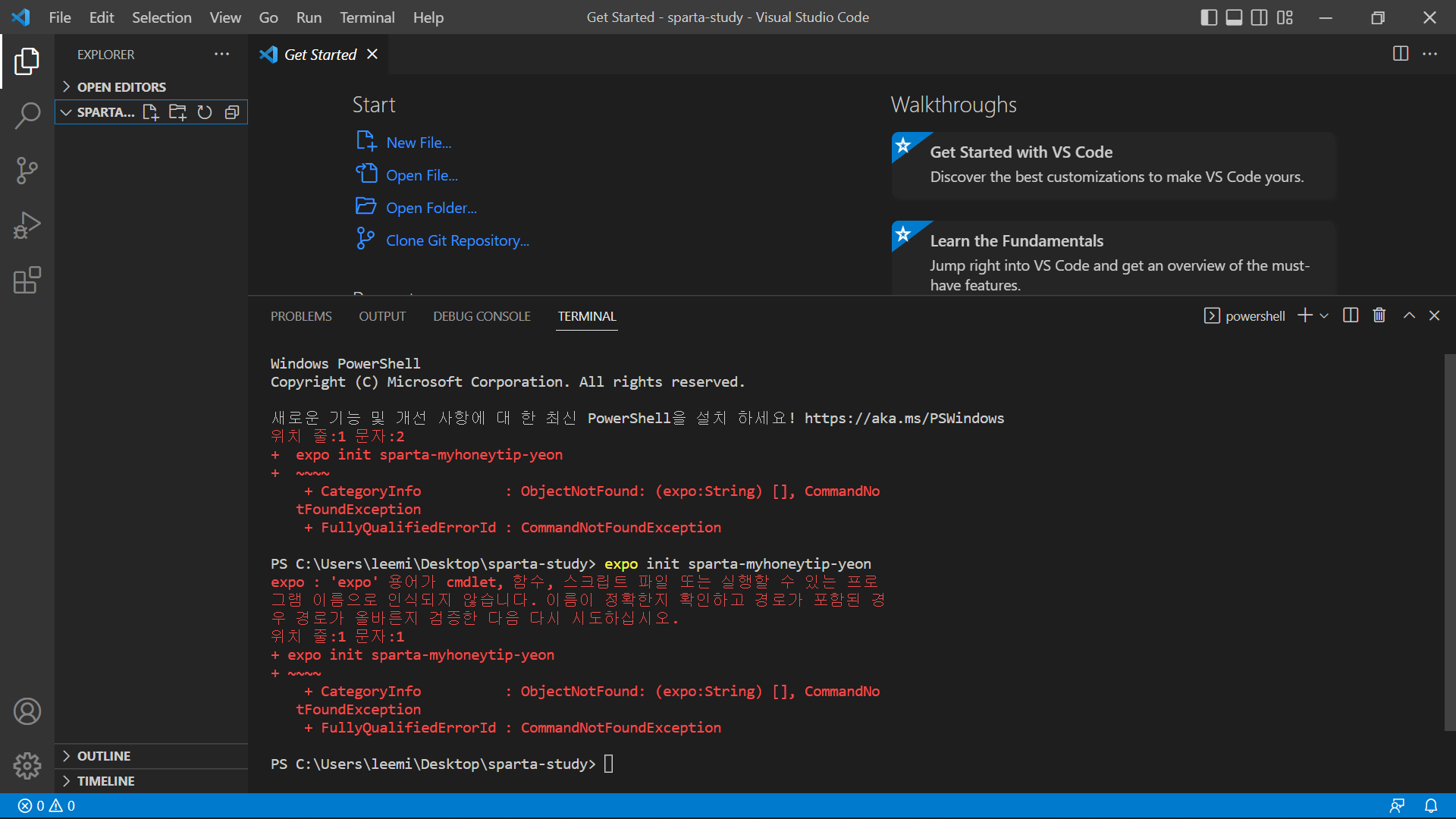Click the Open File... link
1456x819 pixels.
pyautogui.click(x=407, y=175)
